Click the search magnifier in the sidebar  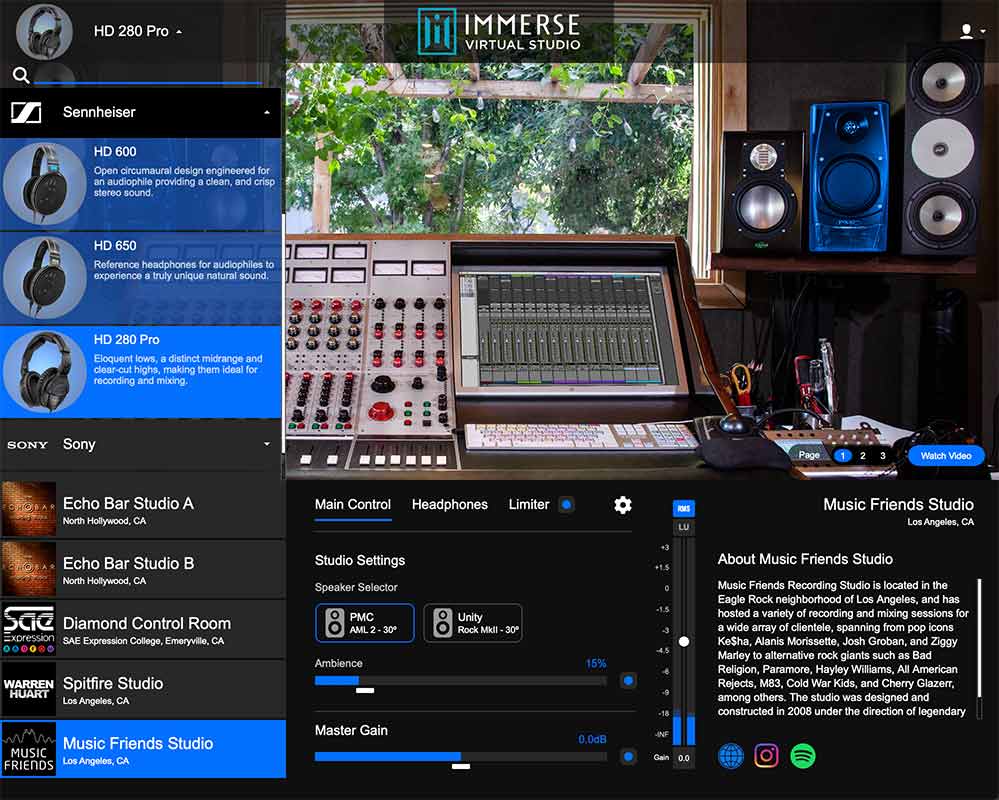[x=22, y=76]
